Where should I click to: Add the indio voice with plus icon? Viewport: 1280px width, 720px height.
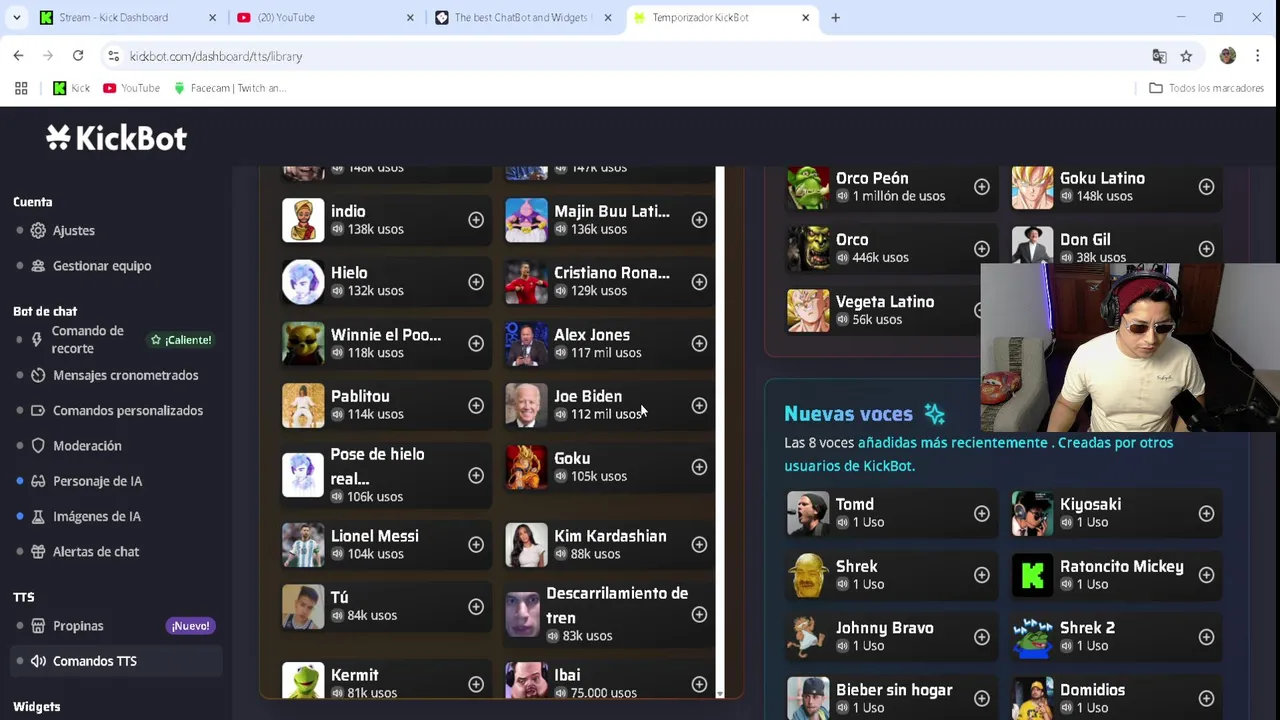click(x=476, y=220)
